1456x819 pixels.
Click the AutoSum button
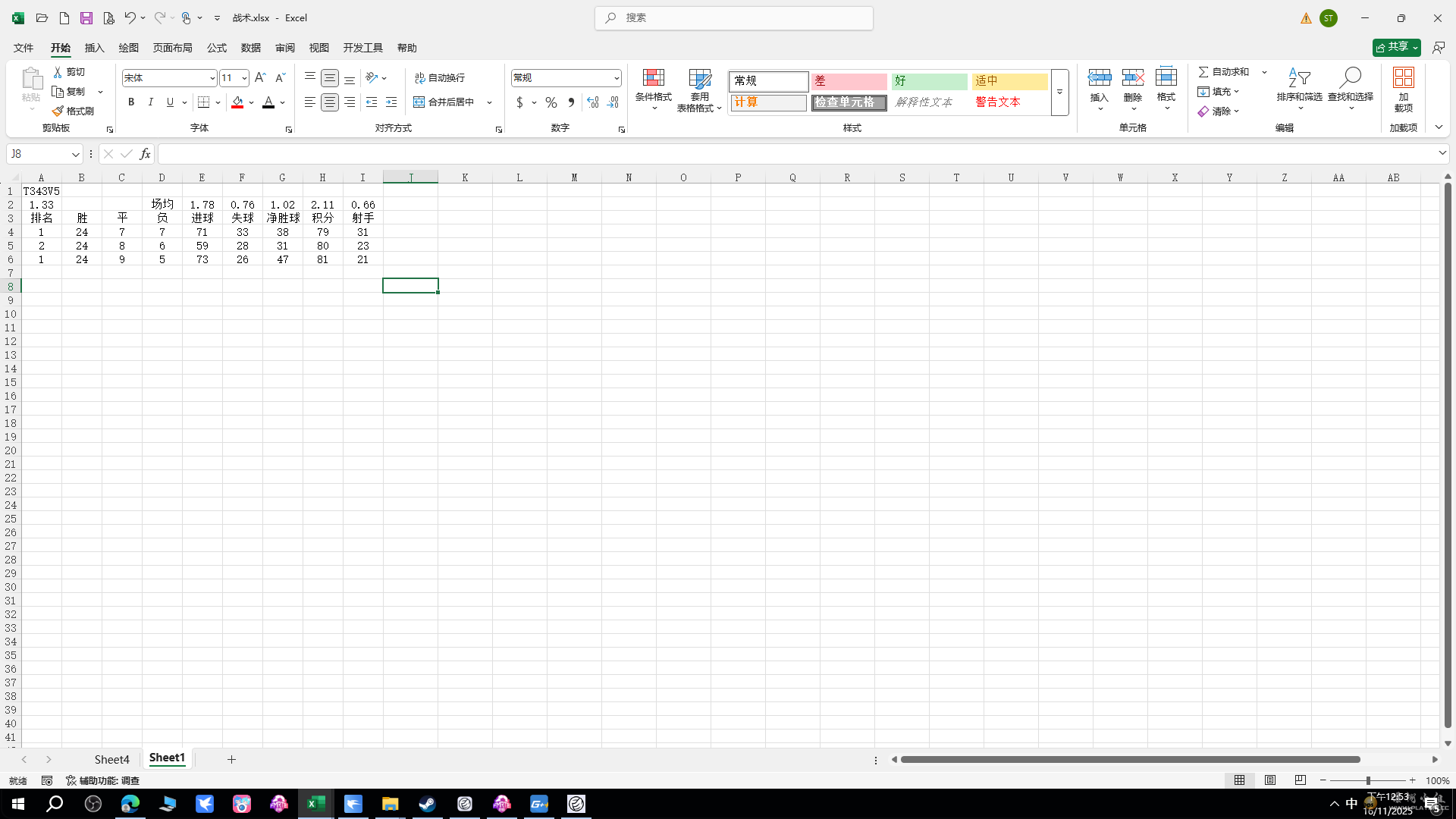pyautogui.click(x=1223, y=72)
